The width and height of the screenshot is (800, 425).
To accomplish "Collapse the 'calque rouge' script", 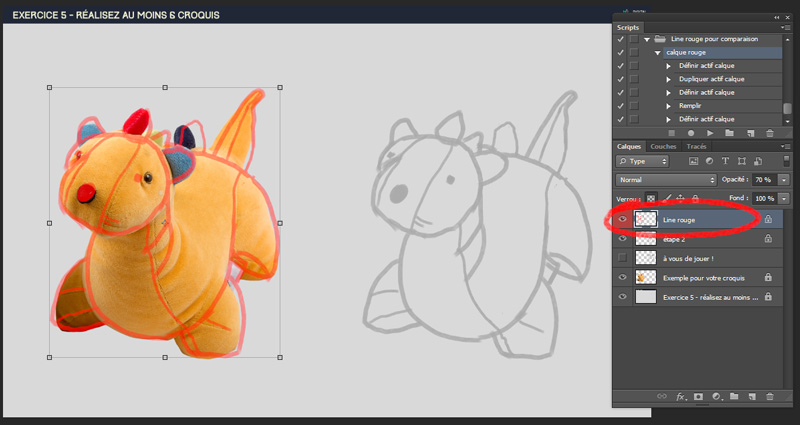I will point(658,52).
